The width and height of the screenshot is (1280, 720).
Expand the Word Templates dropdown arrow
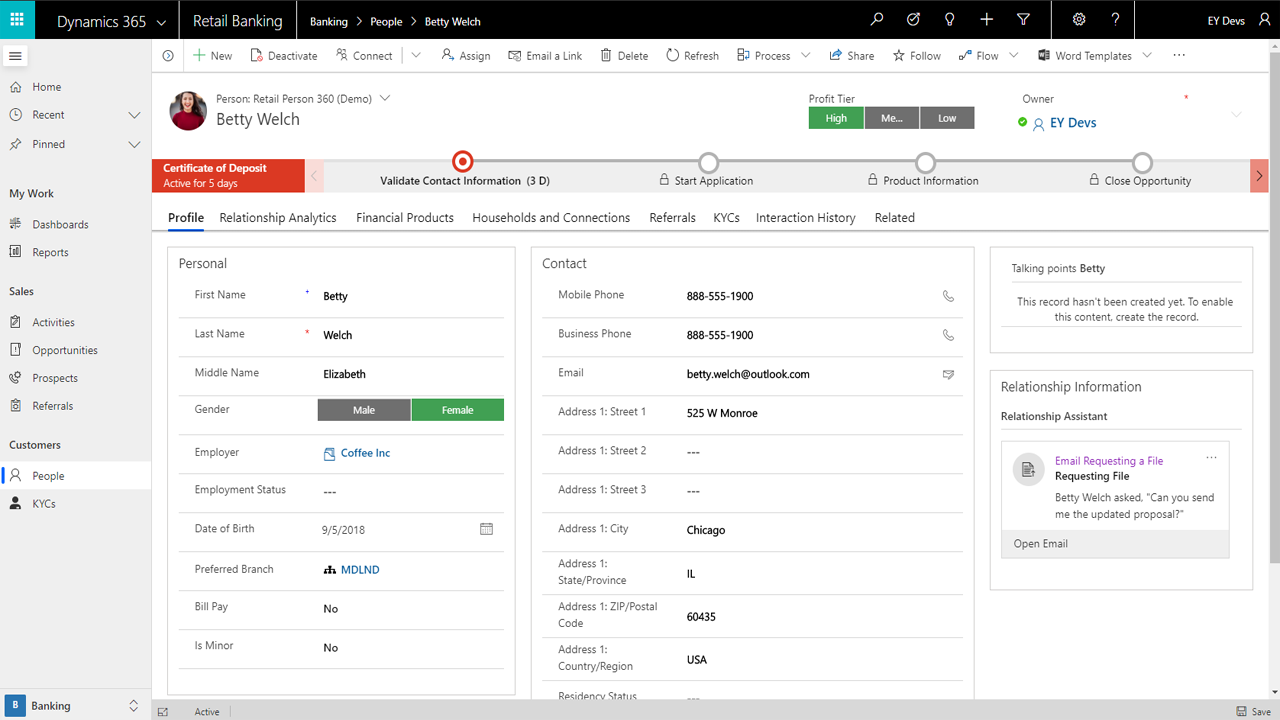[x=1147, y=56]
